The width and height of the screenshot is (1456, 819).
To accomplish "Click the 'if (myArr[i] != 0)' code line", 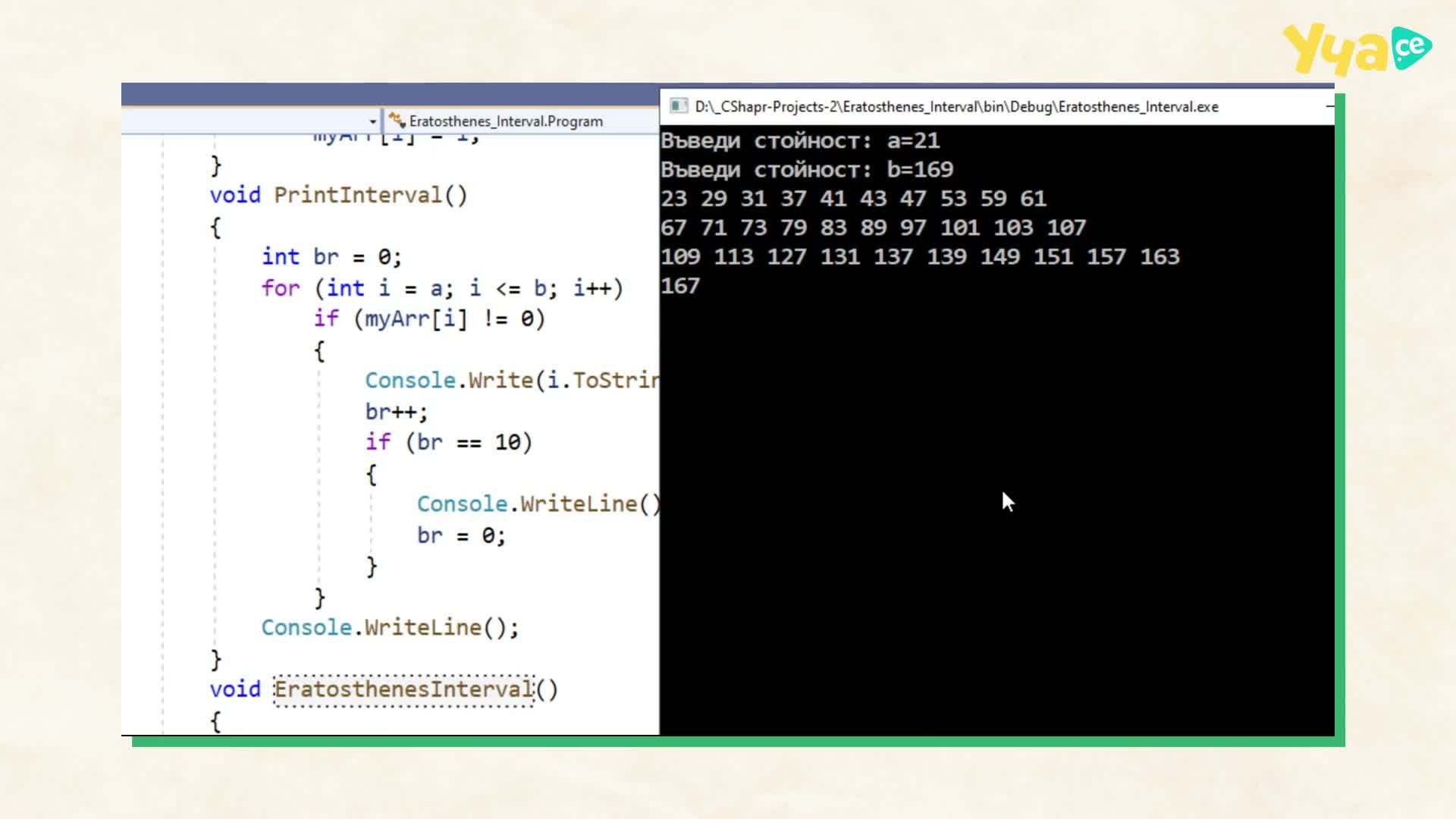I will click(x=429, y=318).
